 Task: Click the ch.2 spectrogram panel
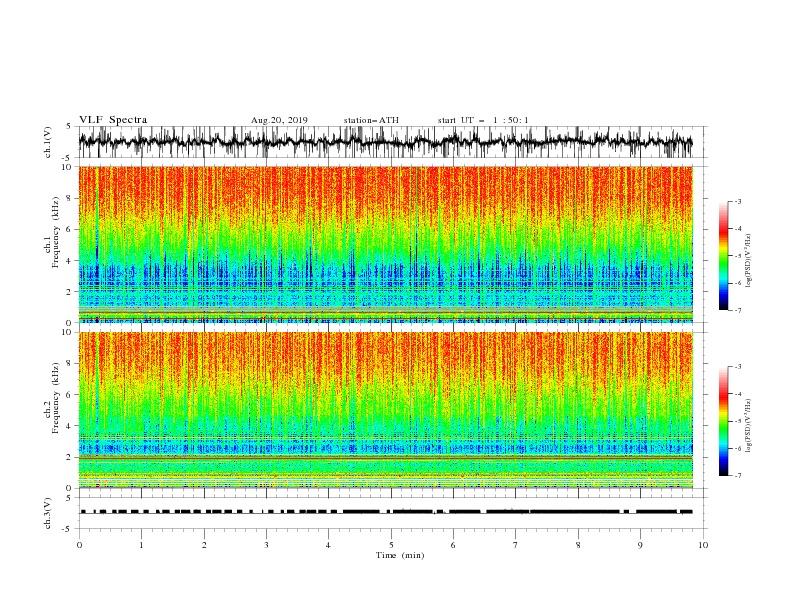coord(386,410)
